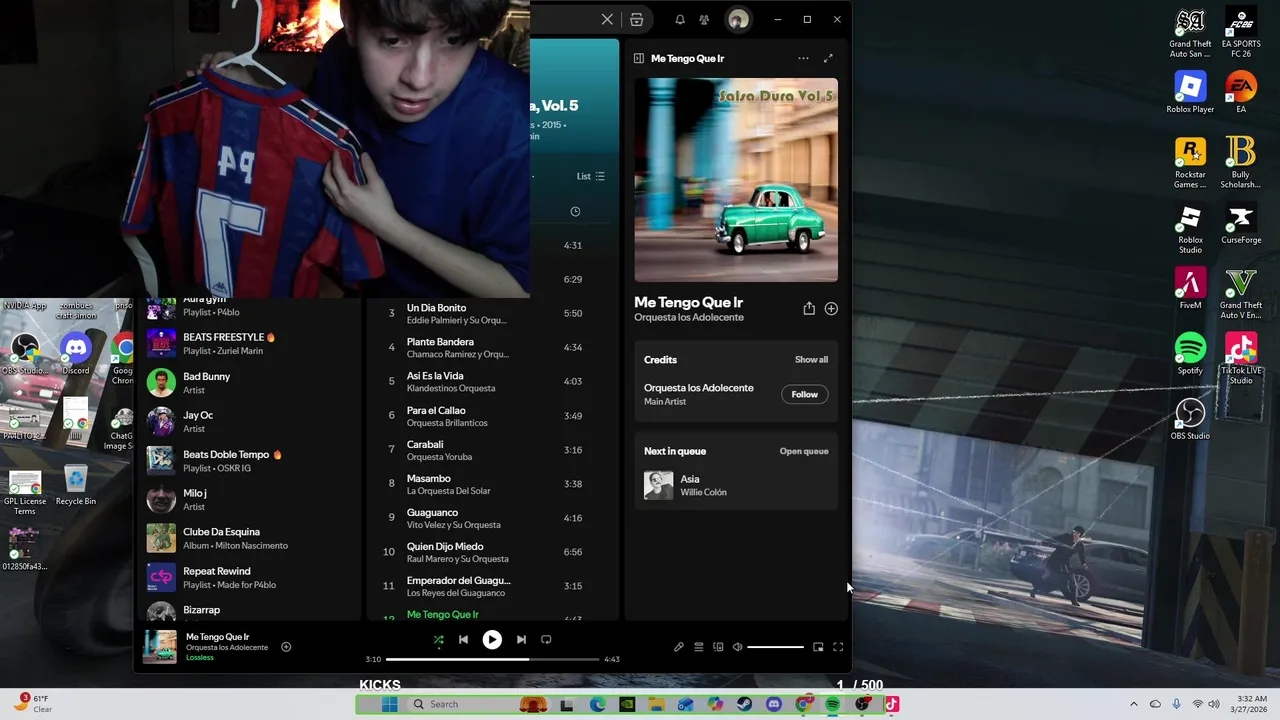Viewport: 1280px width, 720px height.
Task: Open Recycle Bin on desktop
Action: click(76, 485)
